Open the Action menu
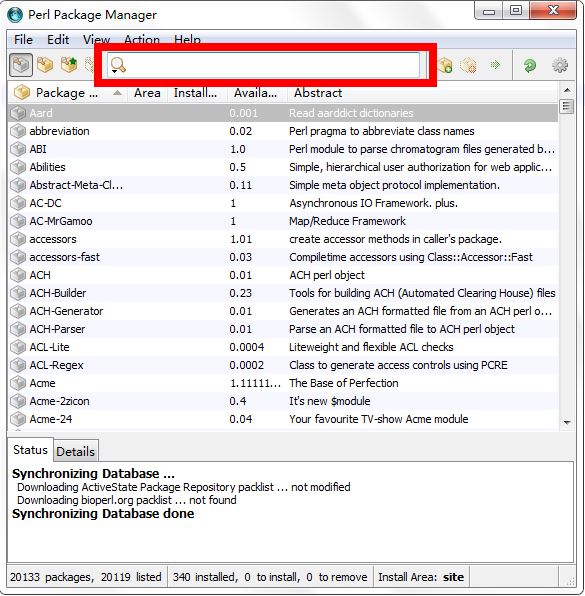This screenshot has height=596, width=585. click(x=142, y=40)
